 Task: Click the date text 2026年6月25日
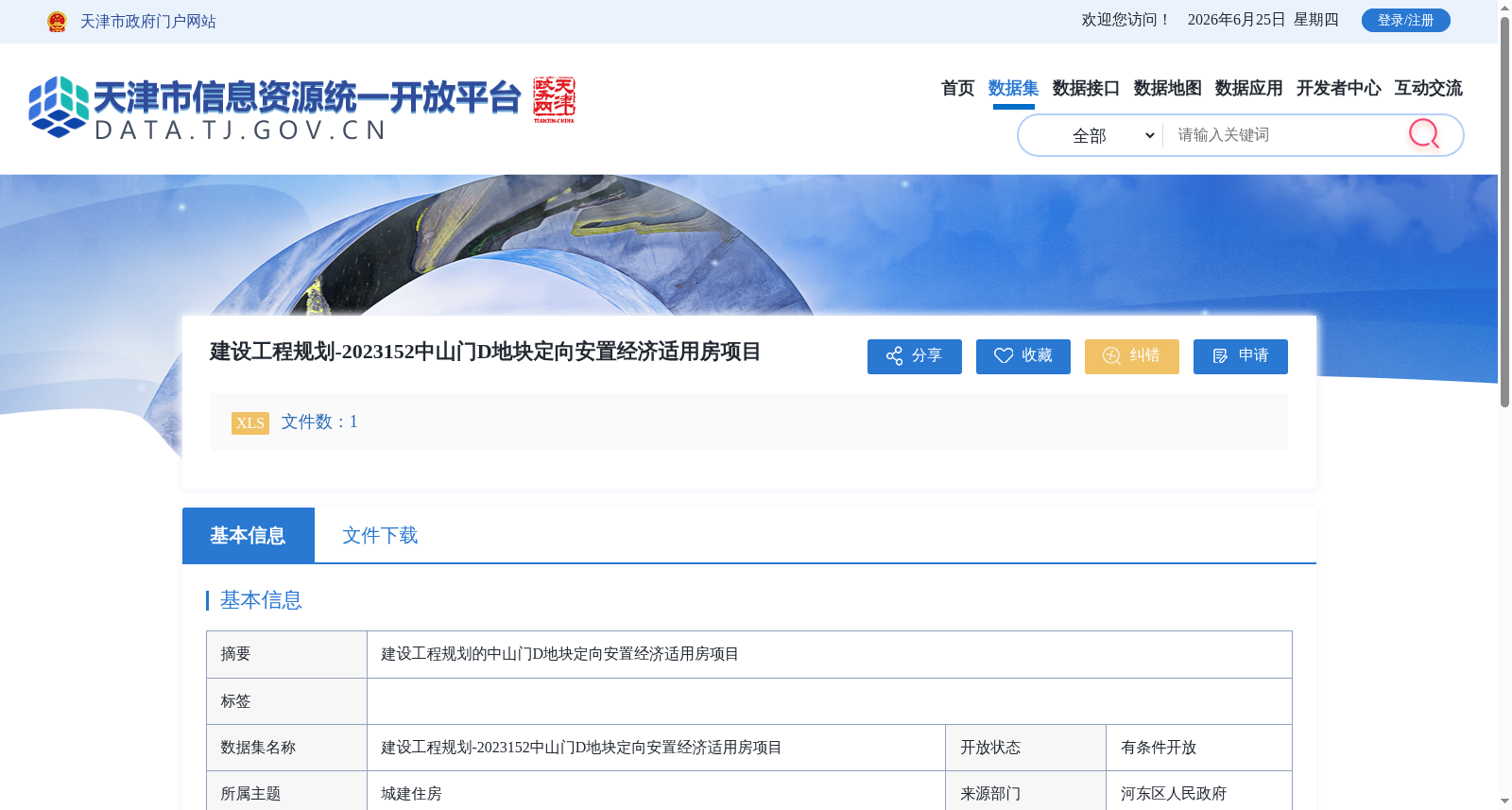pos(1236,20)
